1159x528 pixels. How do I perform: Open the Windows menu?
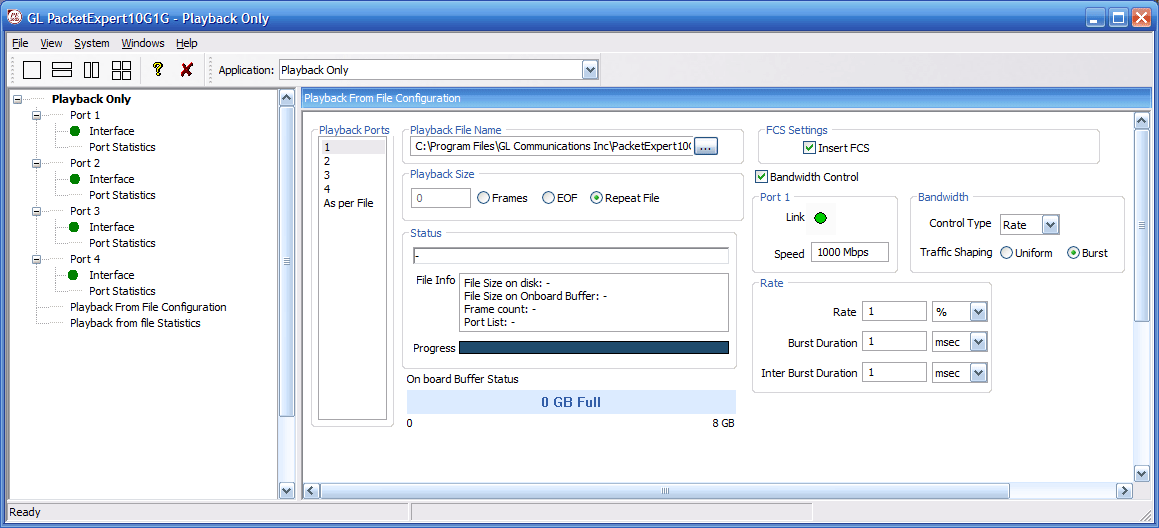click(143, 43)
